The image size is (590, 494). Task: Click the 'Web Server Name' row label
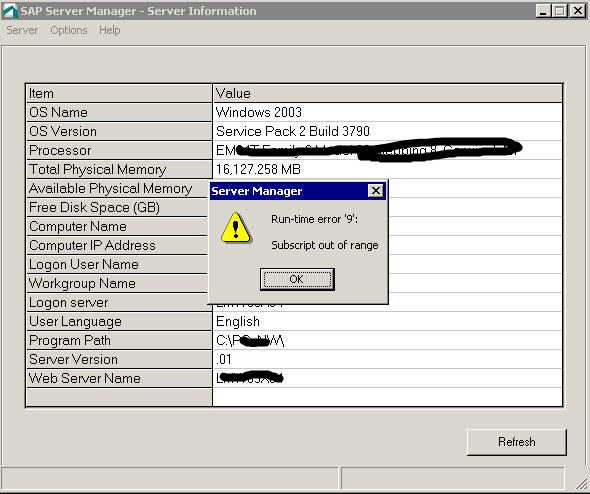(x=119, y=378)
